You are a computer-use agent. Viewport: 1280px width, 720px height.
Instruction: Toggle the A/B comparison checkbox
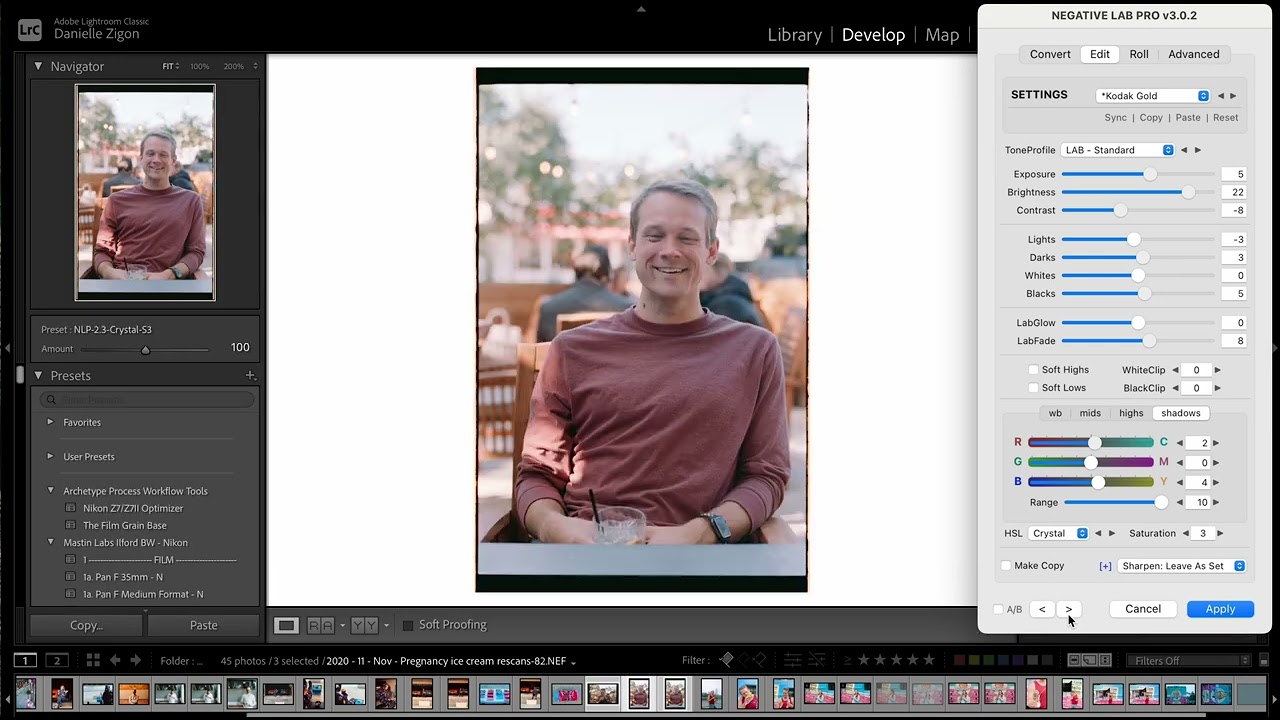(x=998, y=610)
